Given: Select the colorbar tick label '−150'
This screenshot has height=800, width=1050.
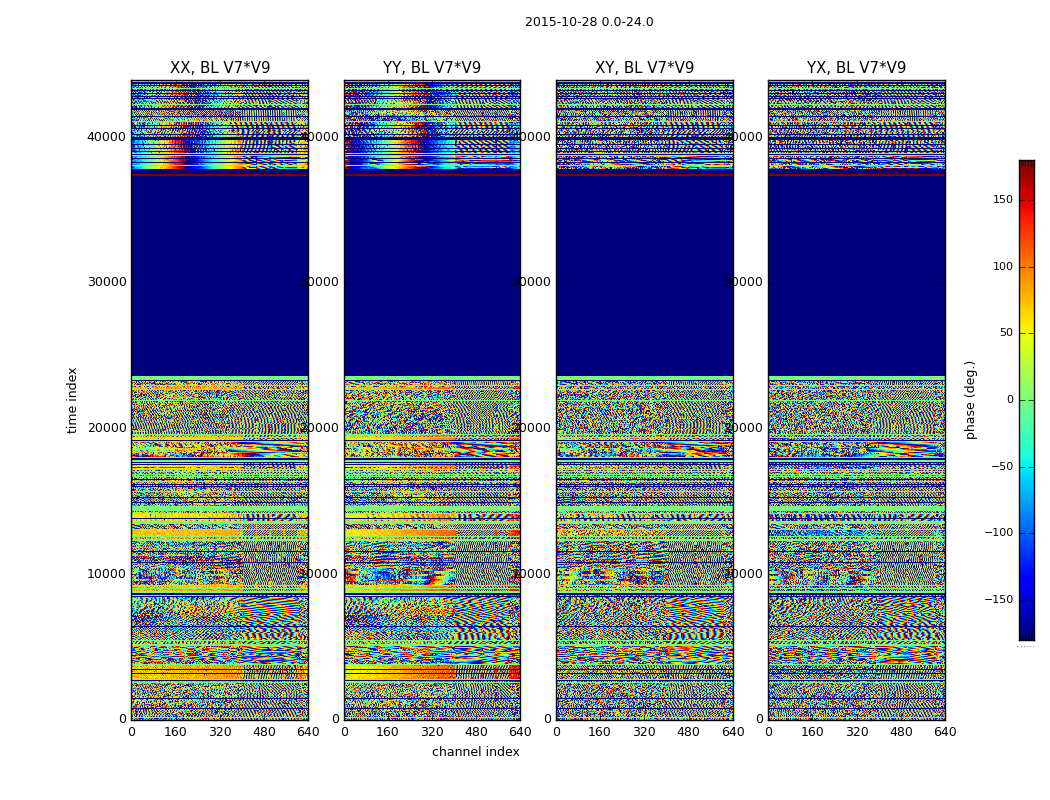Looking at the screenshot, I should coord(999,600).
